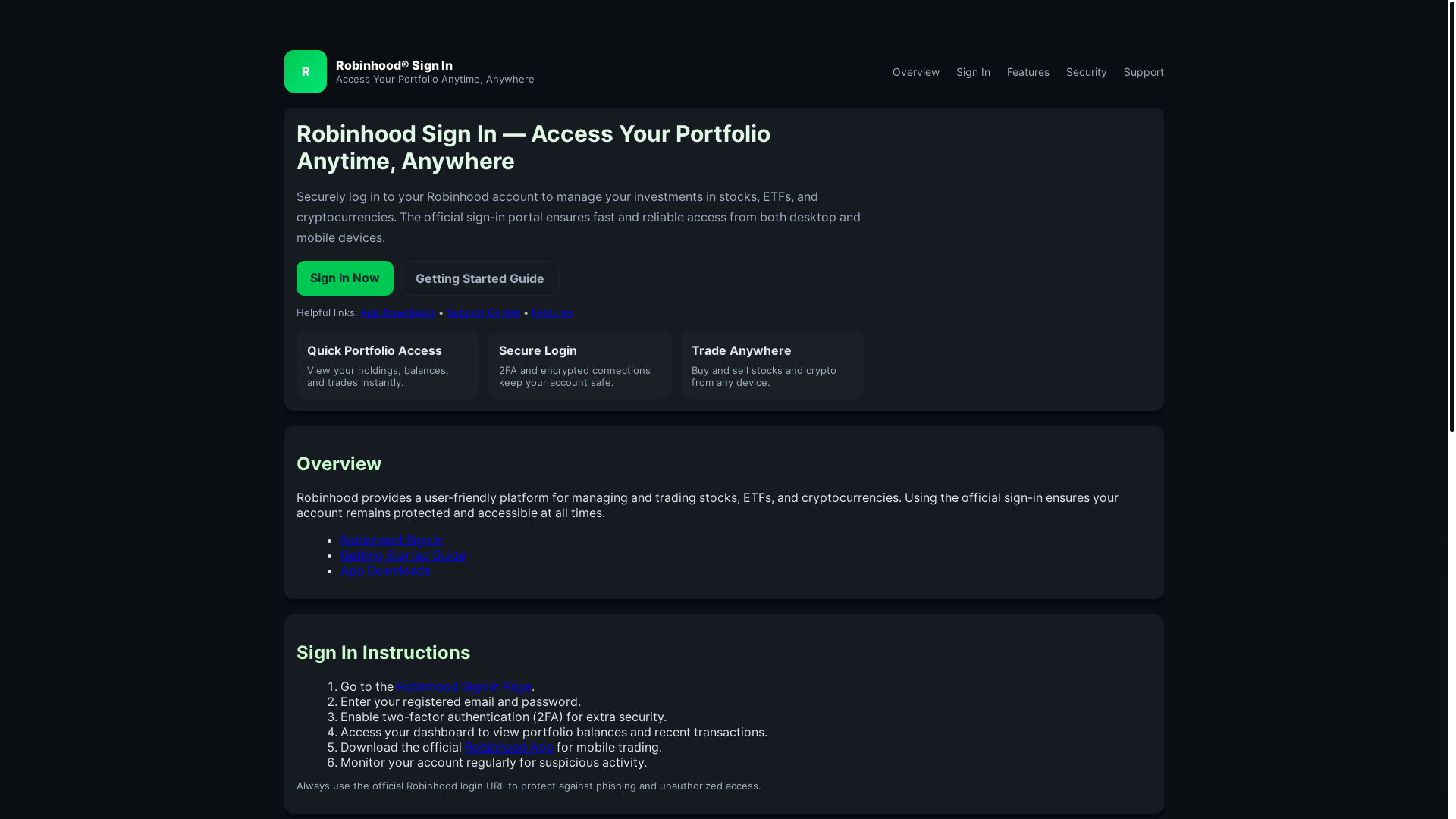
Task: Follow the Support Center helpful link
Action: point(483,312)
